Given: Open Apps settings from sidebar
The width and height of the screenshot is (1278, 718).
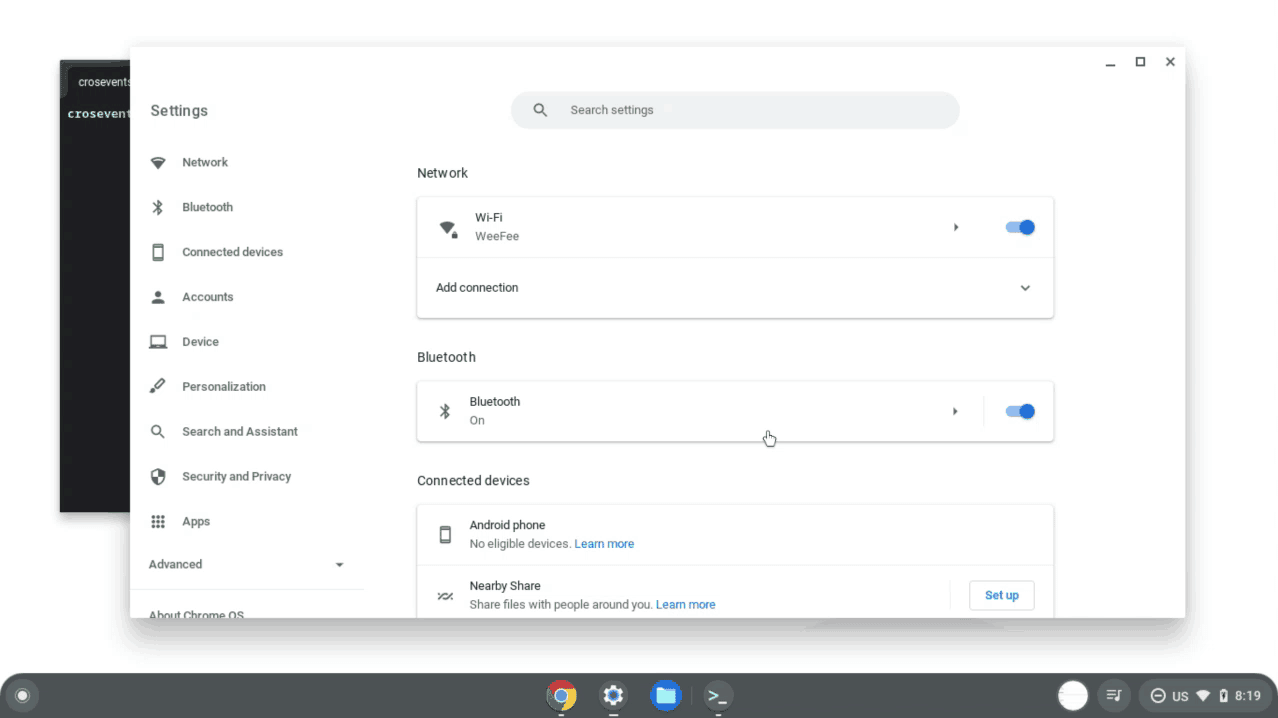Looking at the screenshot, I should [196, 521].
